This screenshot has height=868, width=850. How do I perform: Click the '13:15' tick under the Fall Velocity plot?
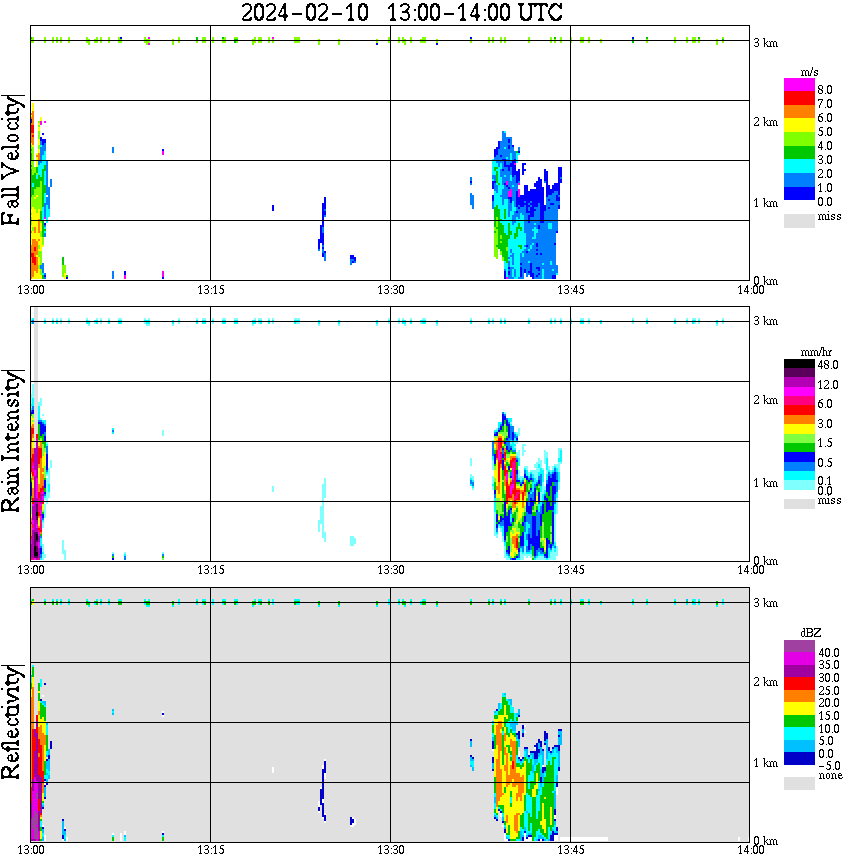coord(210,290)
